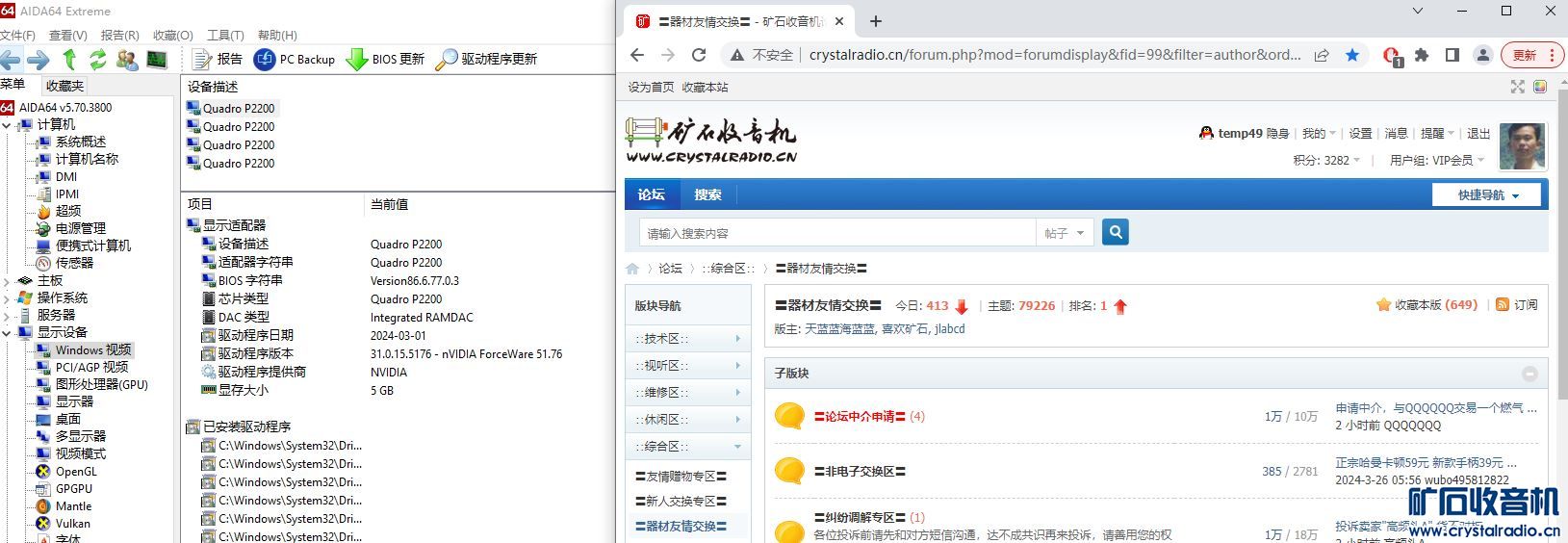Screen dimensions: 1568x543
Task: Click the Chrome tab search chevron
Action: click(1418, 12)
